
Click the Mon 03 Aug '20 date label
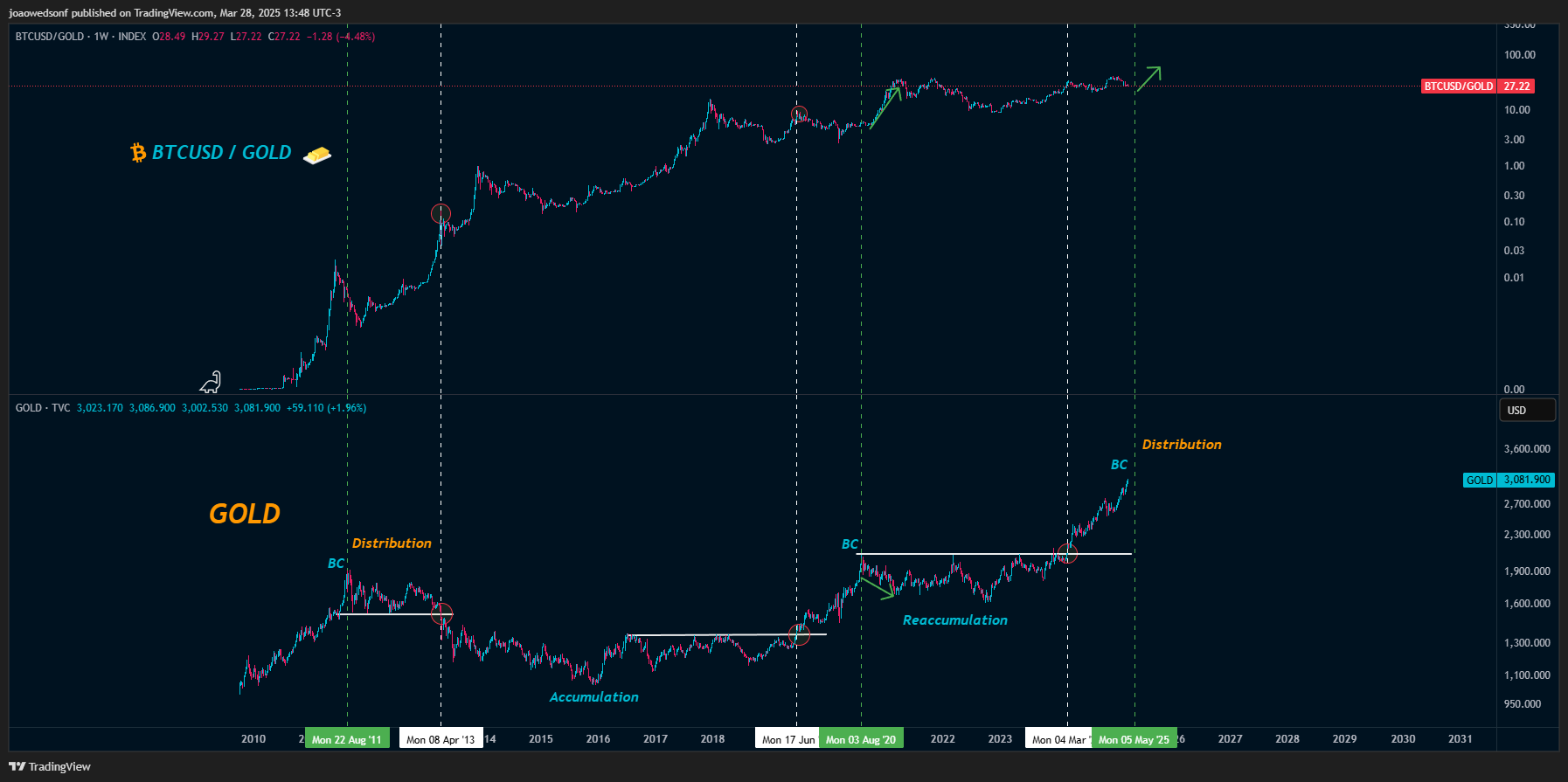coord(861,739)
